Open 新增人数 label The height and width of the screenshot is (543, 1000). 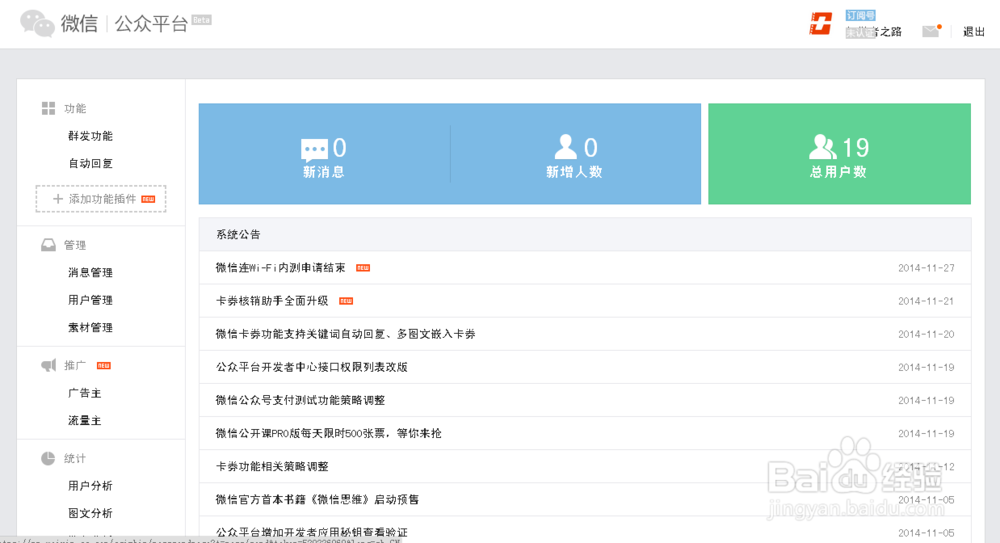[574, 172]
